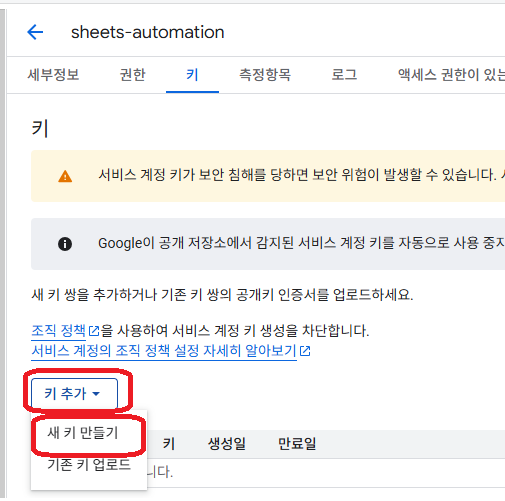Expand the 키 추가 dropdown button
This screenshot has height=501, width=505.
click(74, 394)
